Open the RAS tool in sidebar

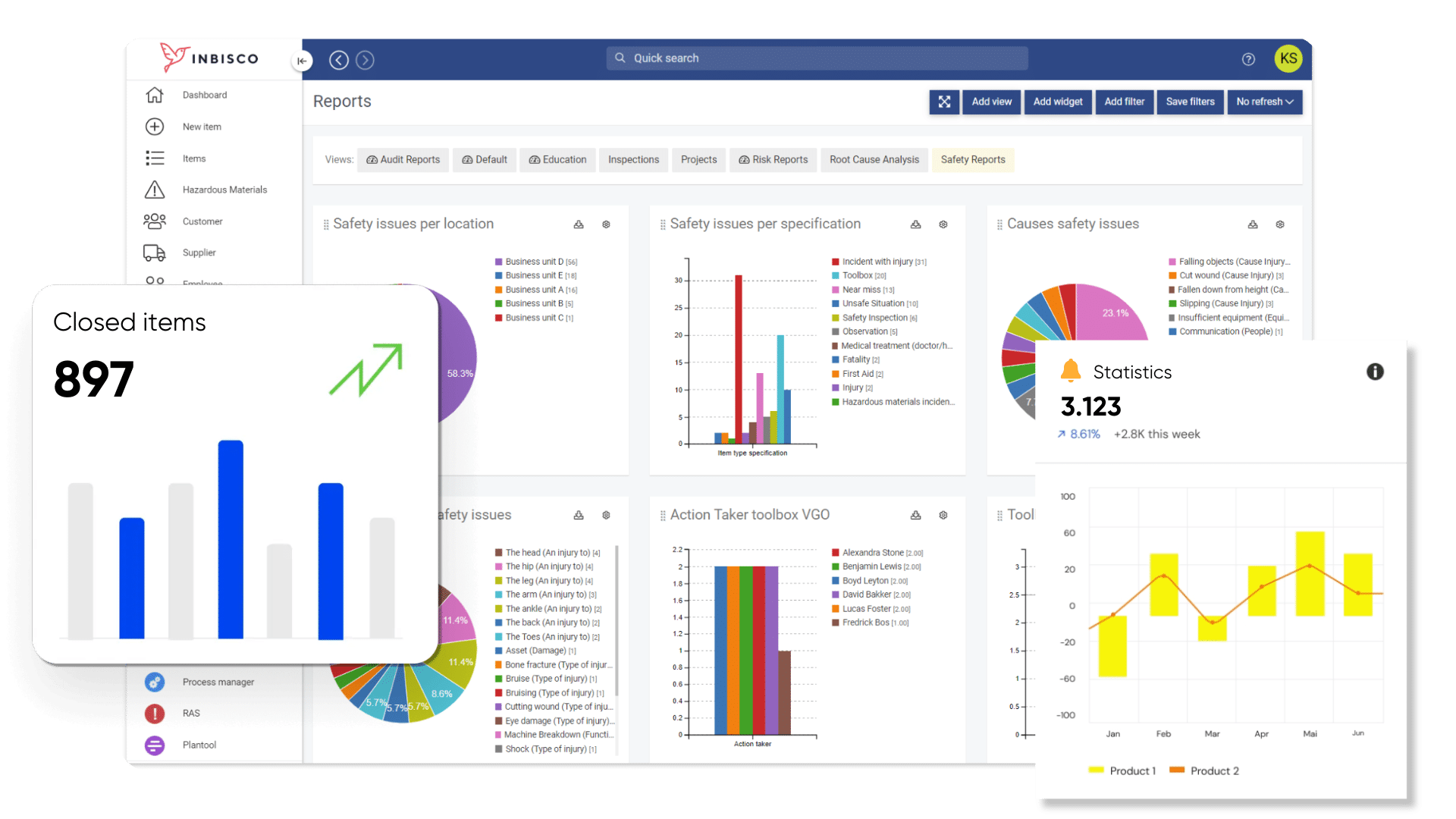tap(155, 713)
